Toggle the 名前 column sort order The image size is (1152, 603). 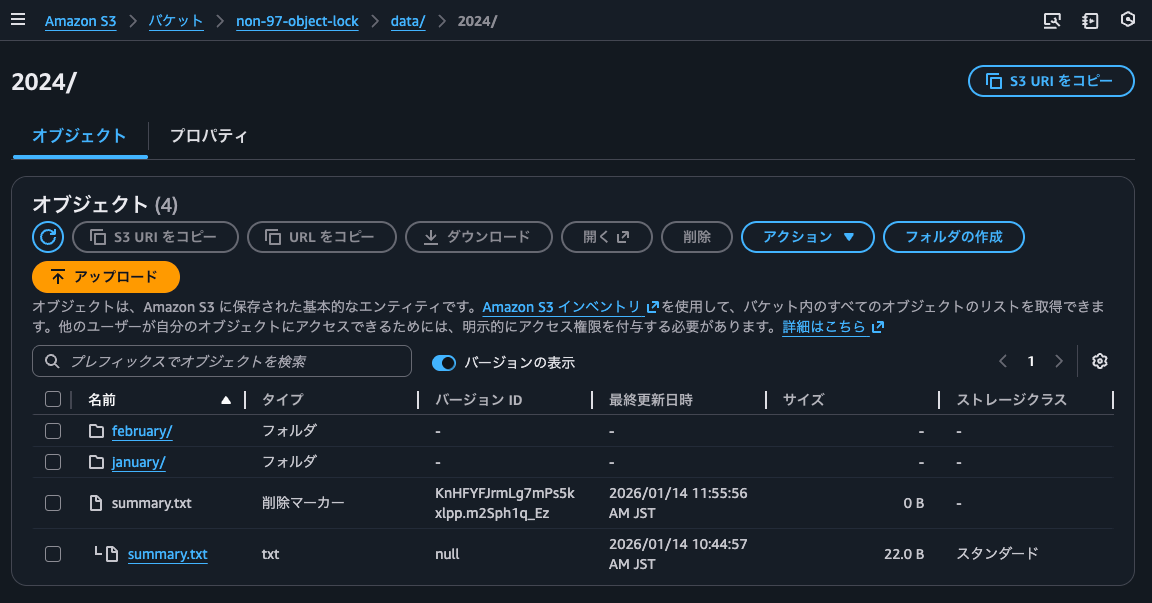point(226,399)
